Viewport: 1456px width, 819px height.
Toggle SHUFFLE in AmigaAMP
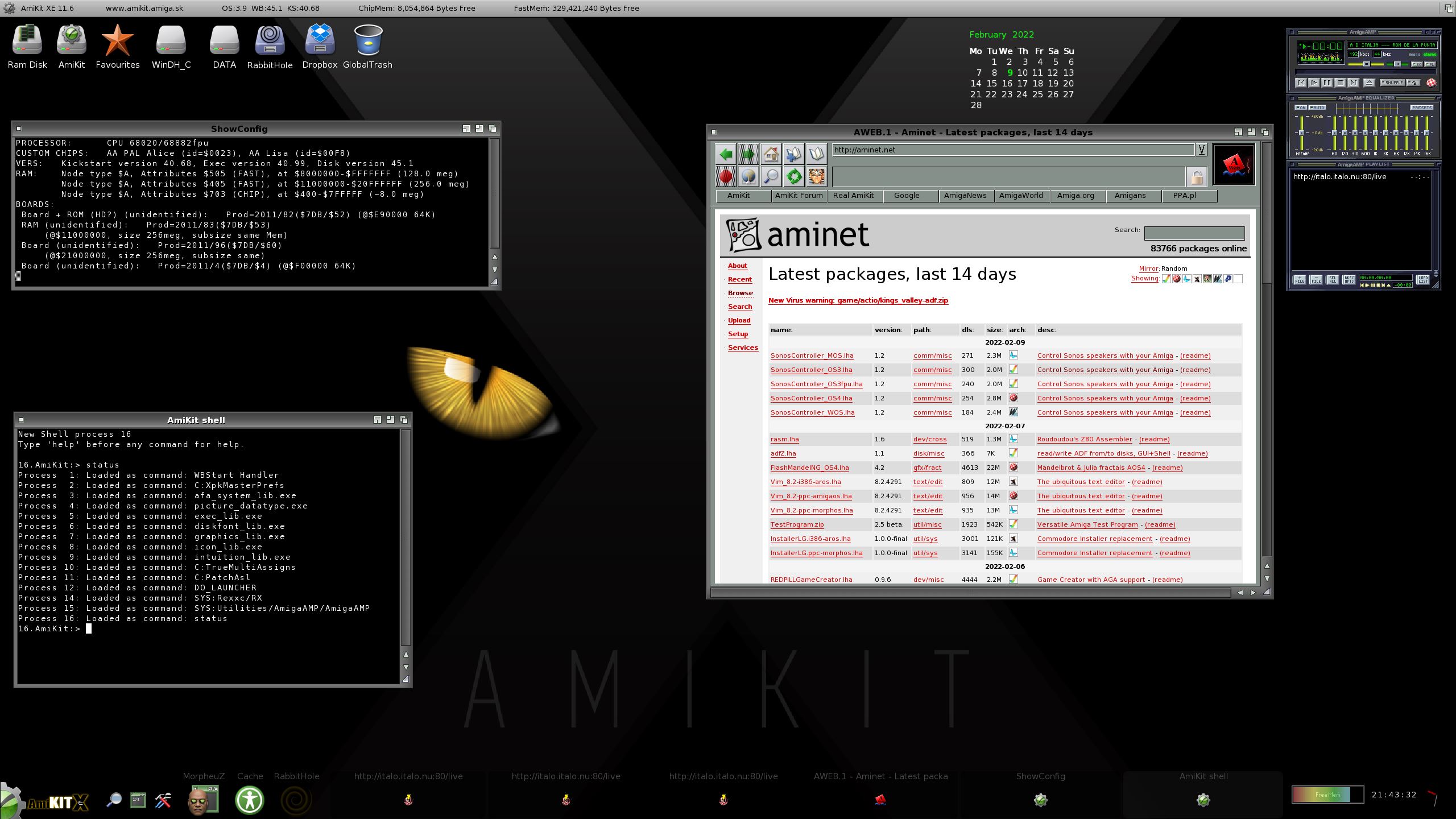click(x=1392, y=82)
